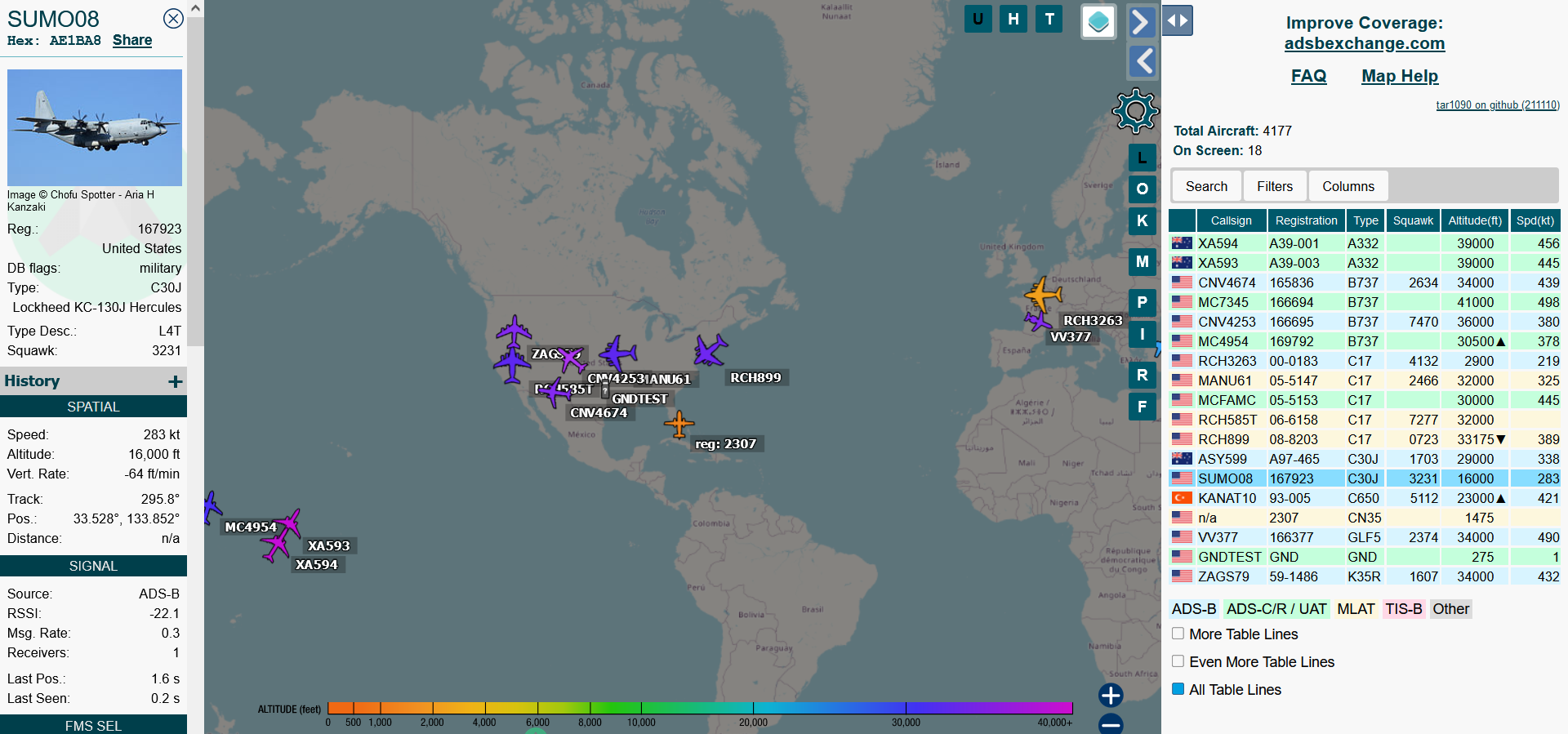Click the CNV4674 map label

click(599, 413)
